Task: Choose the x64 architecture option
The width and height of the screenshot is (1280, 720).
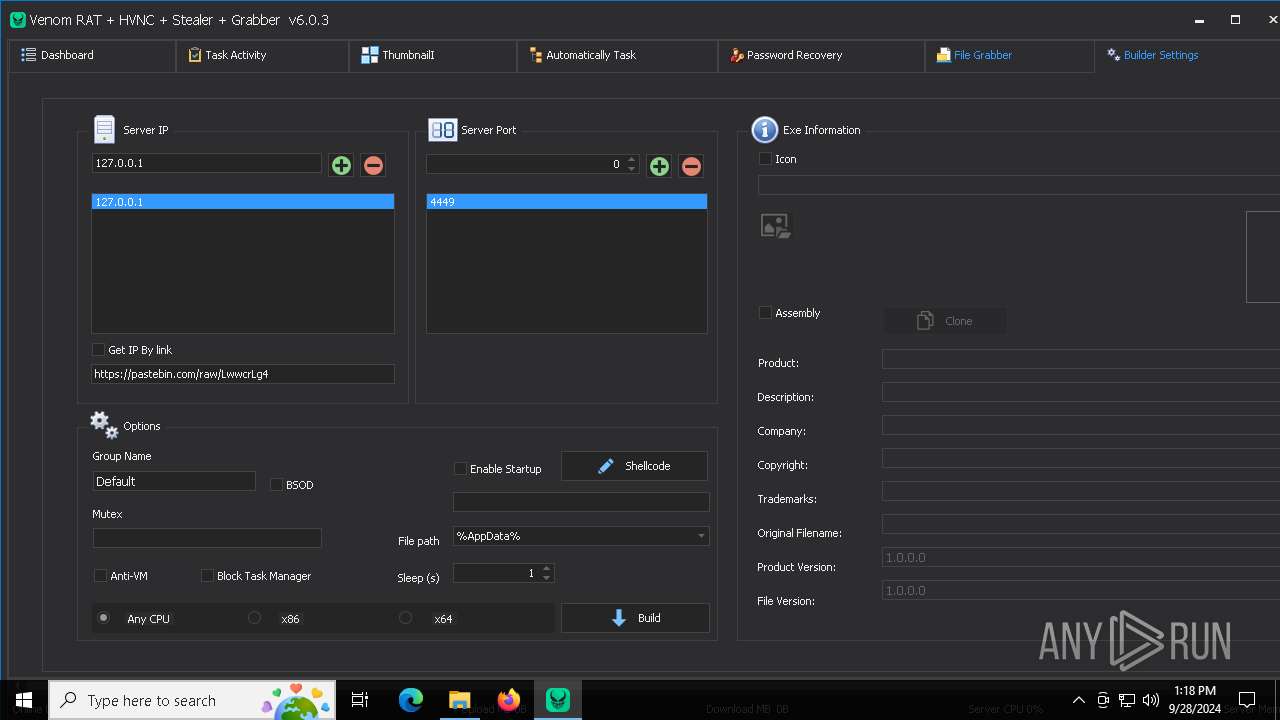Action: [405, 618]
